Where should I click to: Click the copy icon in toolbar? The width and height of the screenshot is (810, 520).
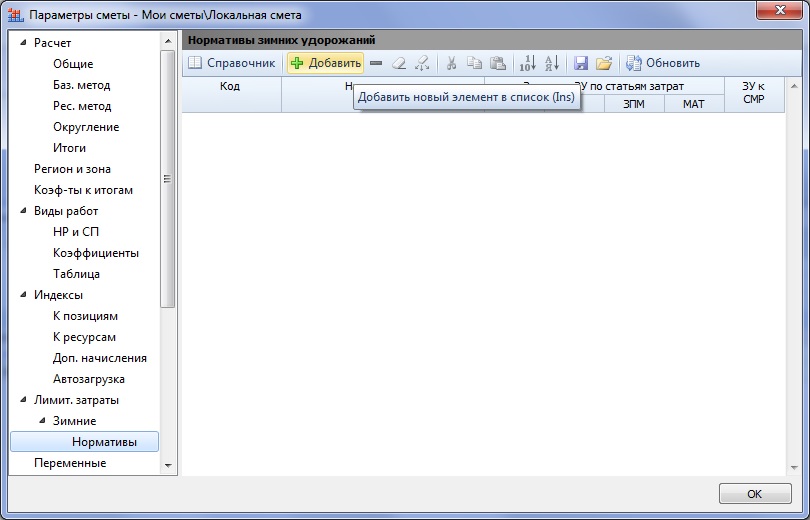(x=474, y=63)
